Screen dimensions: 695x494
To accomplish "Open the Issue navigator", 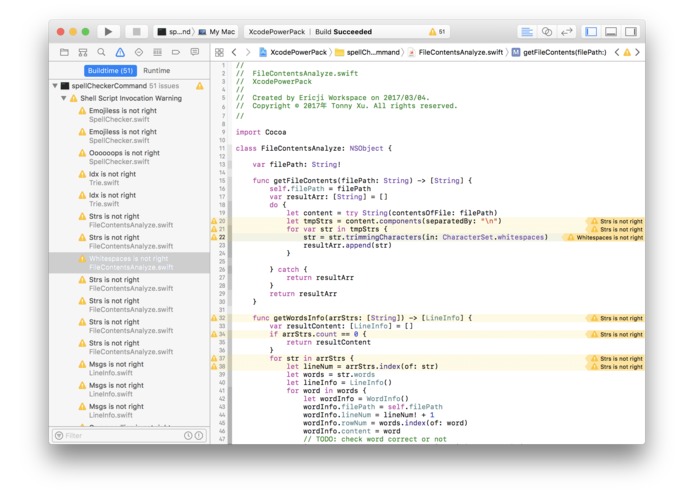I will pos(120,52).
